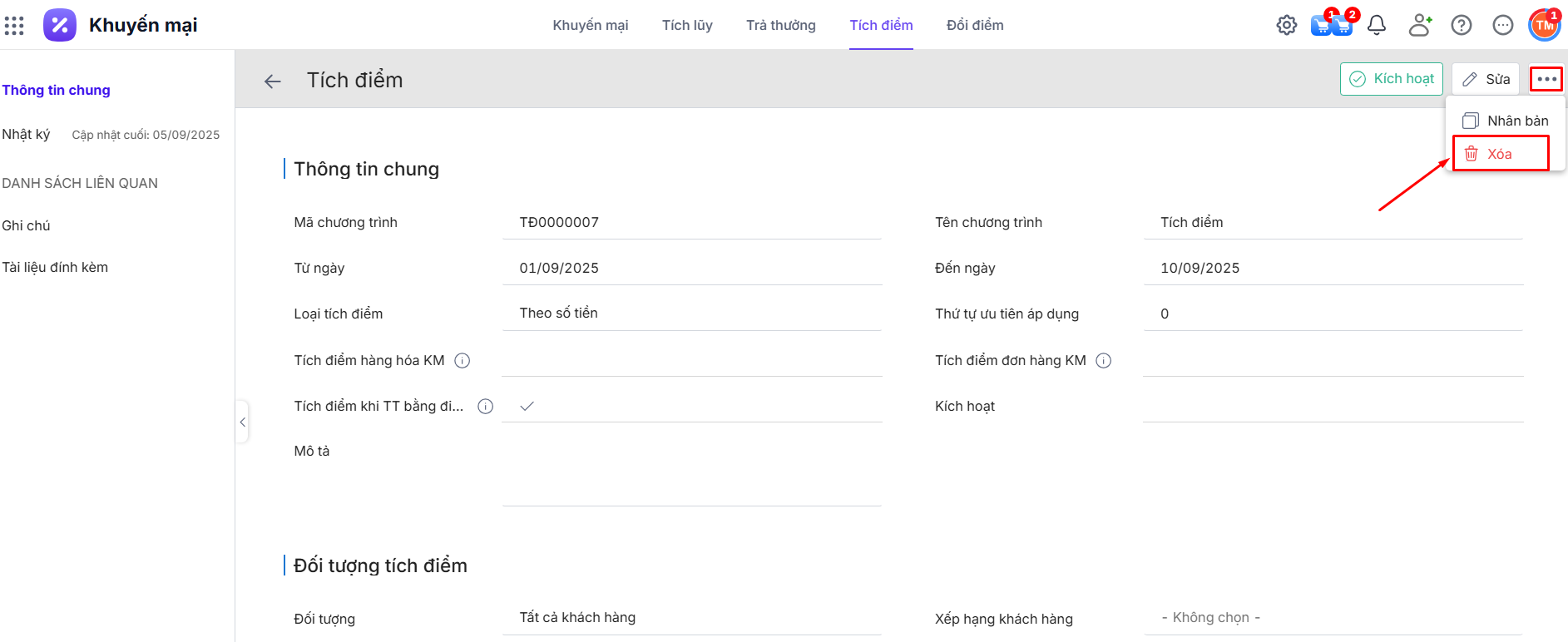Open the chat bubble icon in header

click(1502, 25)
